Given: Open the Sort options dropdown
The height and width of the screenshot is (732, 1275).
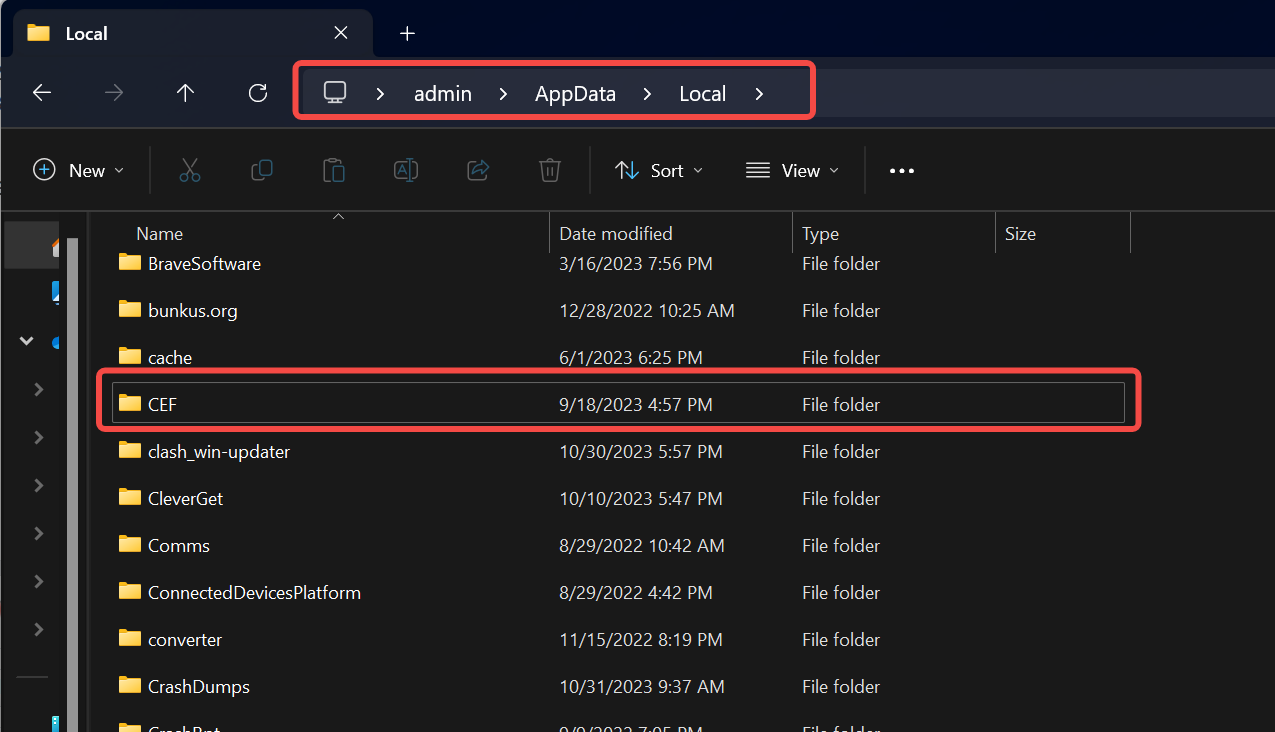Looking at the screenshot, I should [x=659, y=171].
